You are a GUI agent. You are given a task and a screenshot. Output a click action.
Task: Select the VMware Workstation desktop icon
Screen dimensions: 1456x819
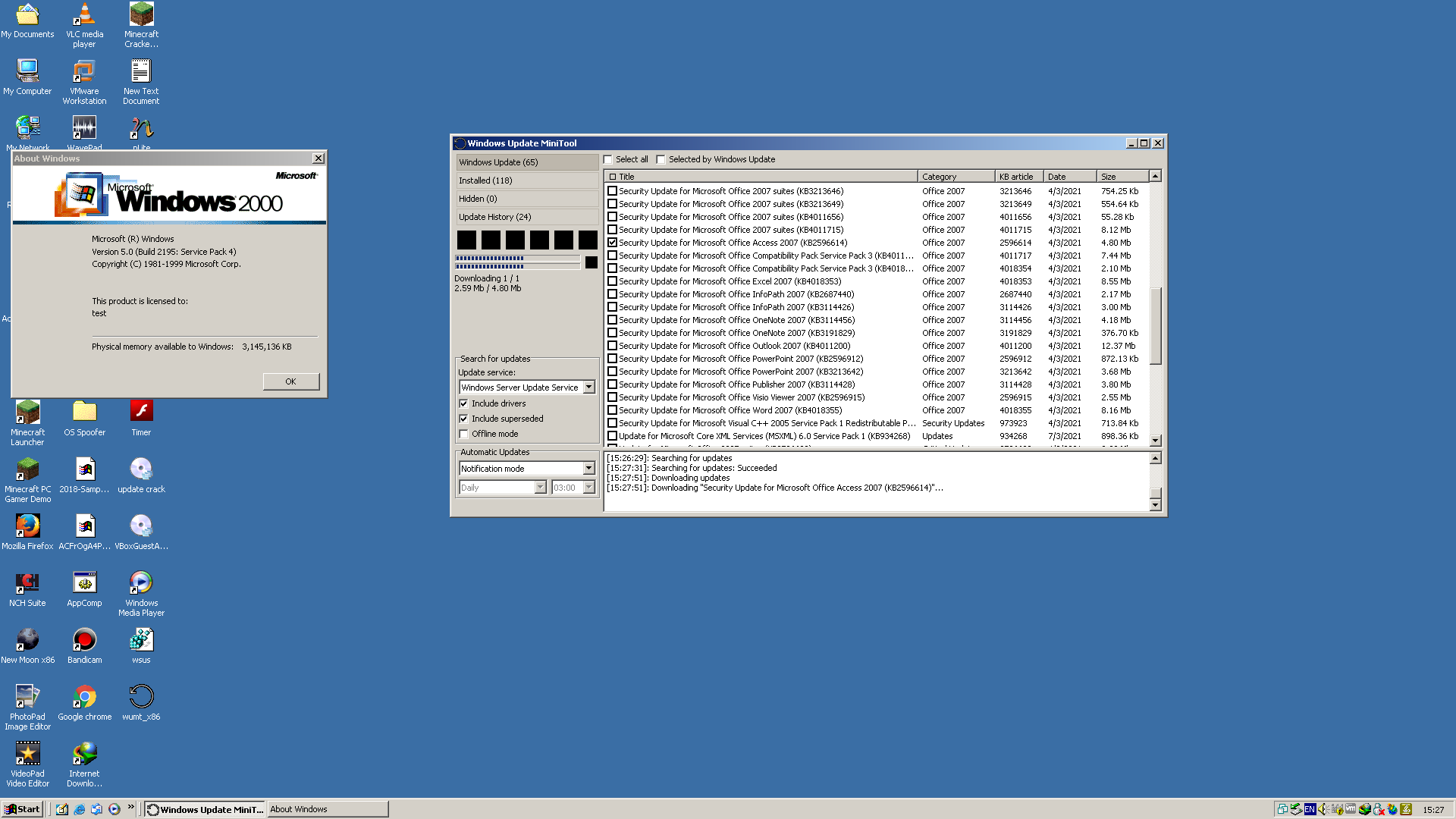pos(84,82)
